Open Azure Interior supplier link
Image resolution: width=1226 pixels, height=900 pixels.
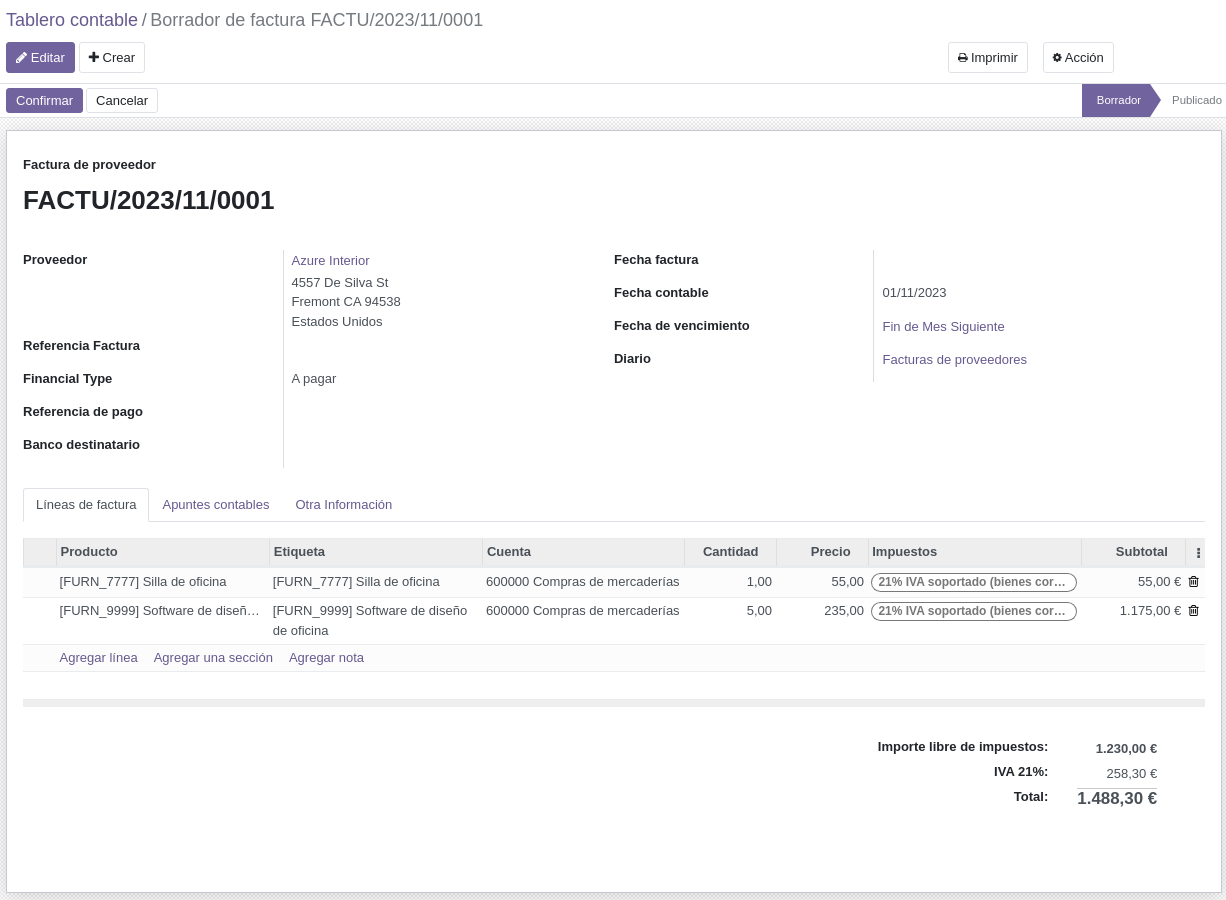point(331,260)
